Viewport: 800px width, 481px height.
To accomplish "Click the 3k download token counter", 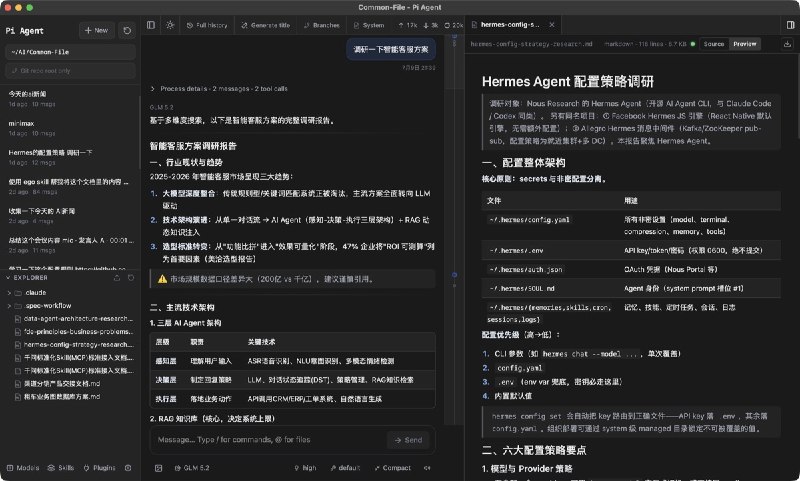I will tap(431, 25).
